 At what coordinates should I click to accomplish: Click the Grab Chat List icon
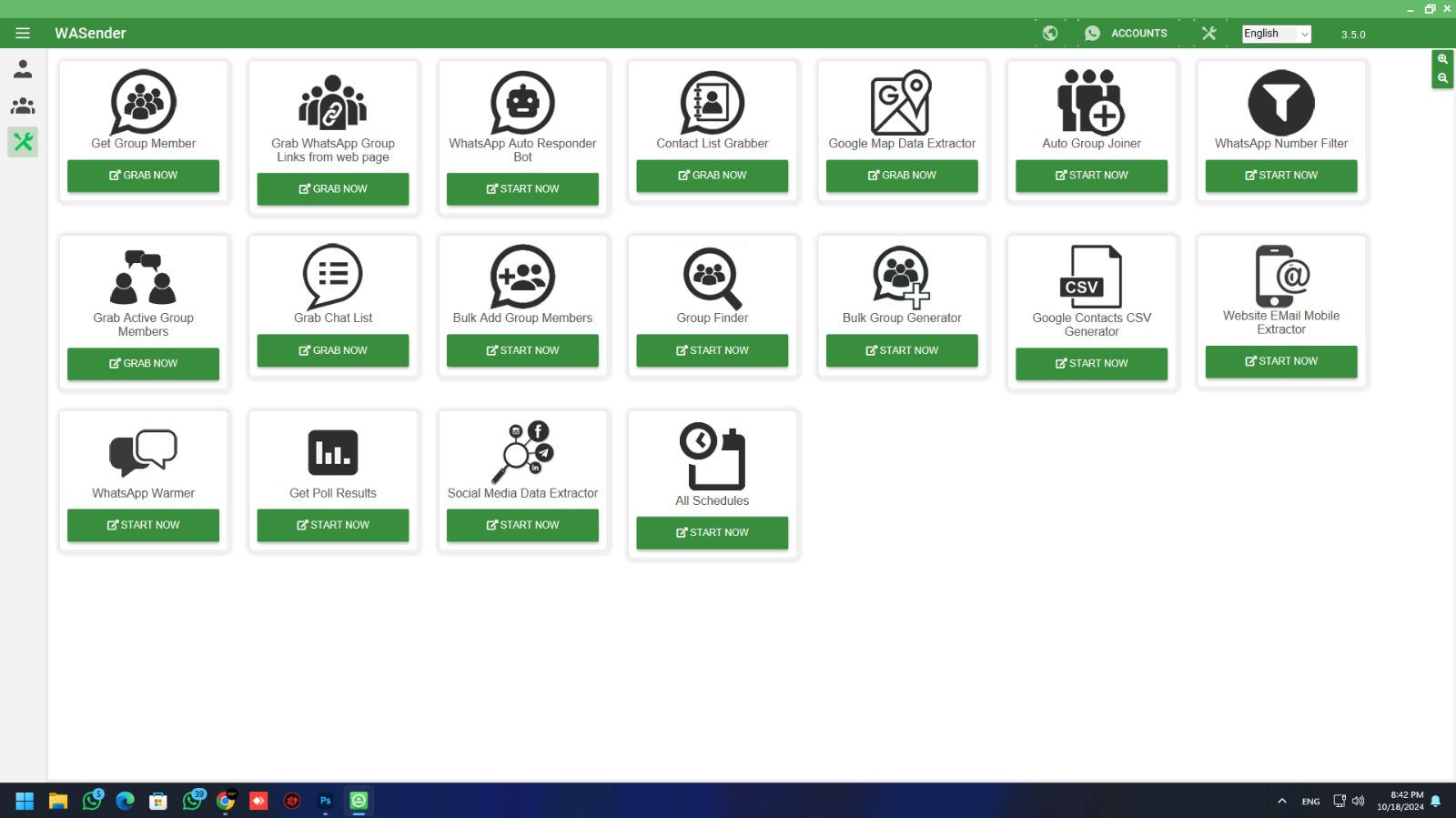(333, 277)
